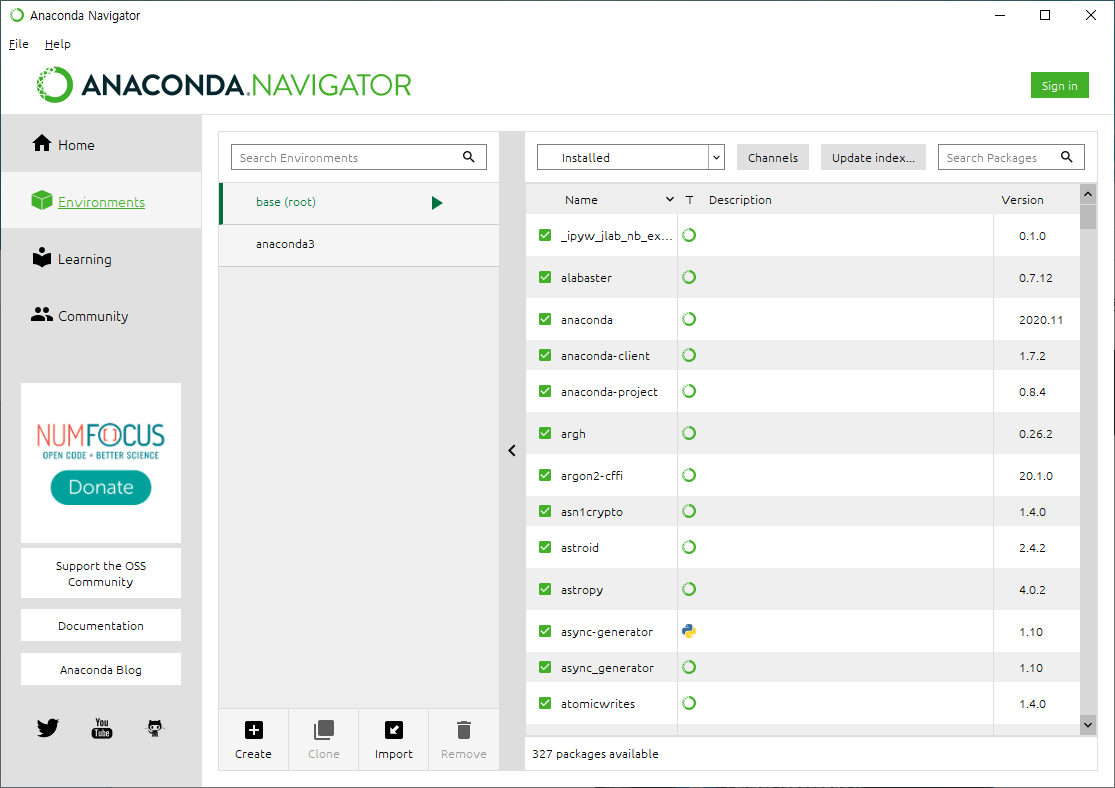Click the Name column sort arrow
Viewport: 1115px width, 788px height.
[669, 200]
